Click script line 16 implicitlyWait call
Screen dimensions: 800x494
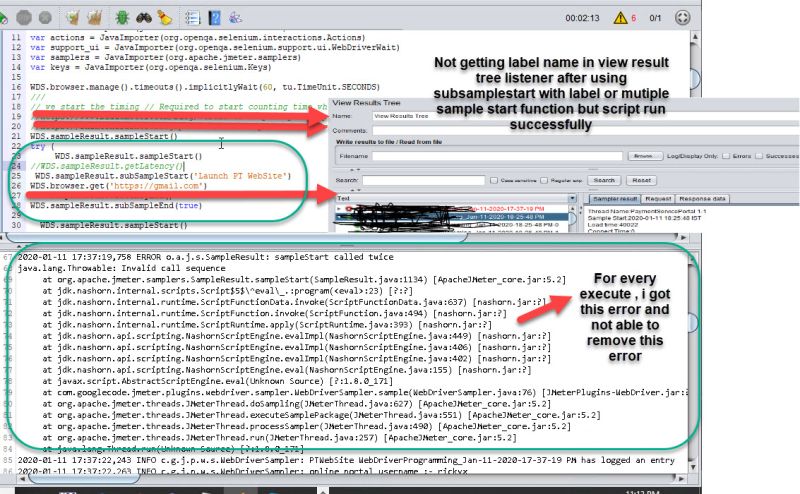click(x=205, y=87)
